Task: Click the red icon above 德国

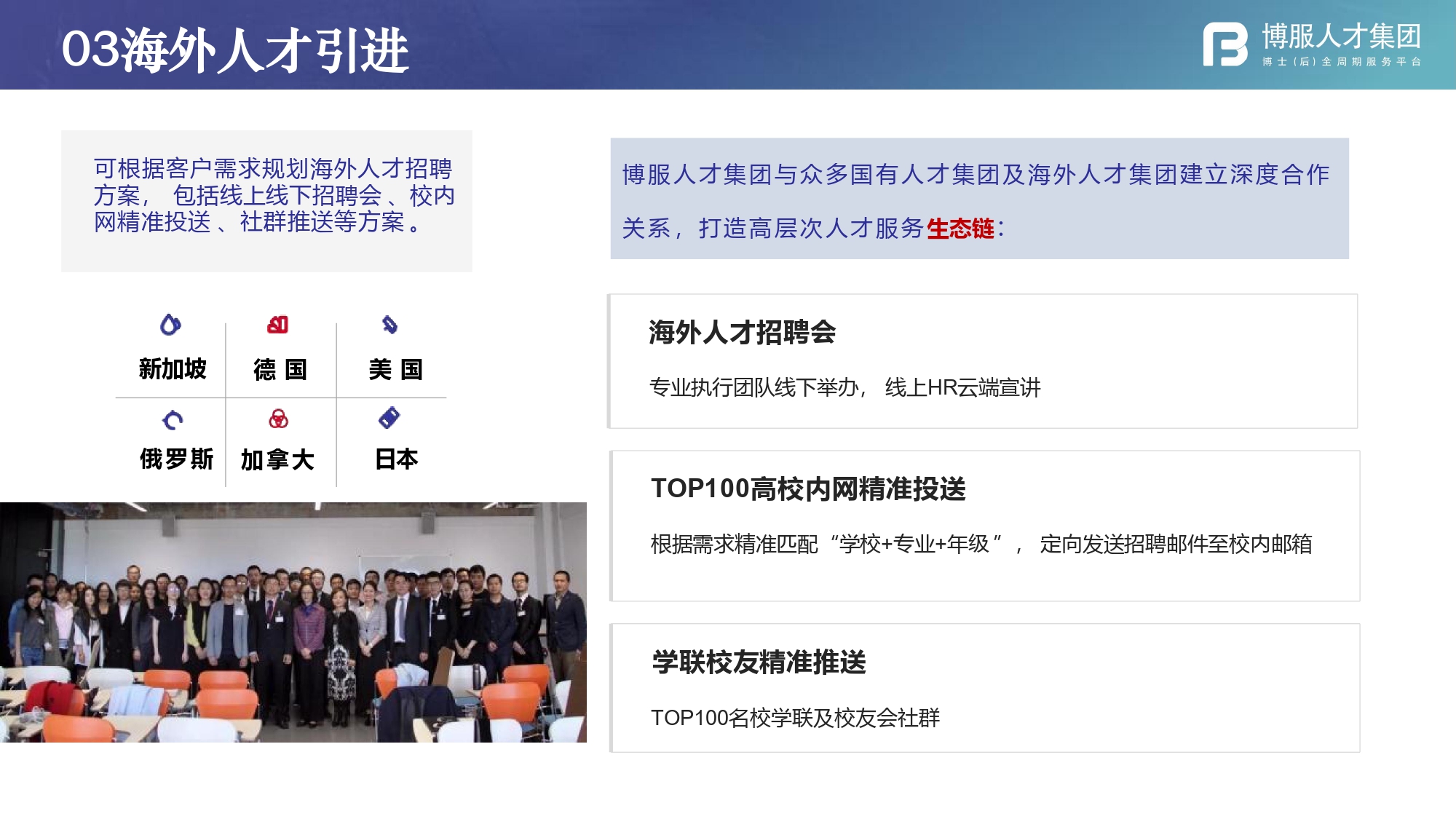Action: pyautogui.click(x=278, y=325)
